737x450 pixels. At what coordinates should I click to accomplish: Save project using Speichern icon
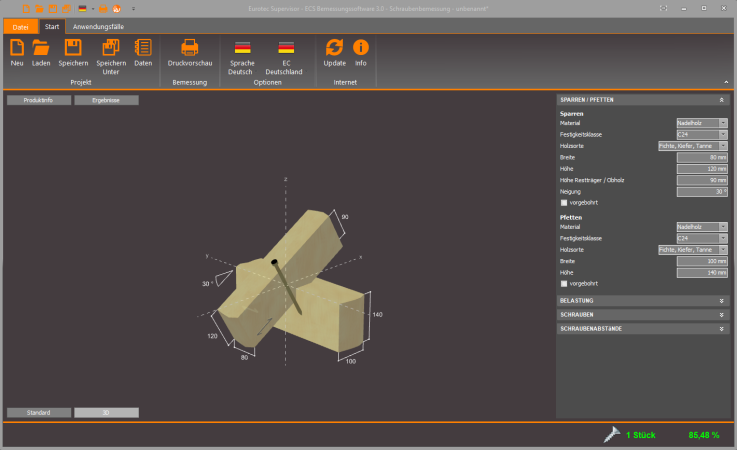(x=73, y=48)
